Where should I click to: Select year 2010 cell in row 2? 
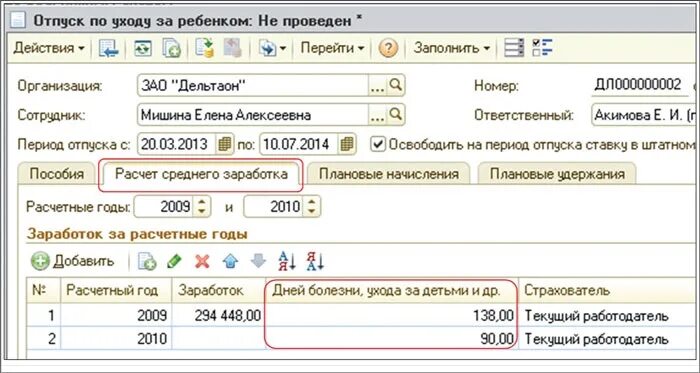[x=116, y=339]
